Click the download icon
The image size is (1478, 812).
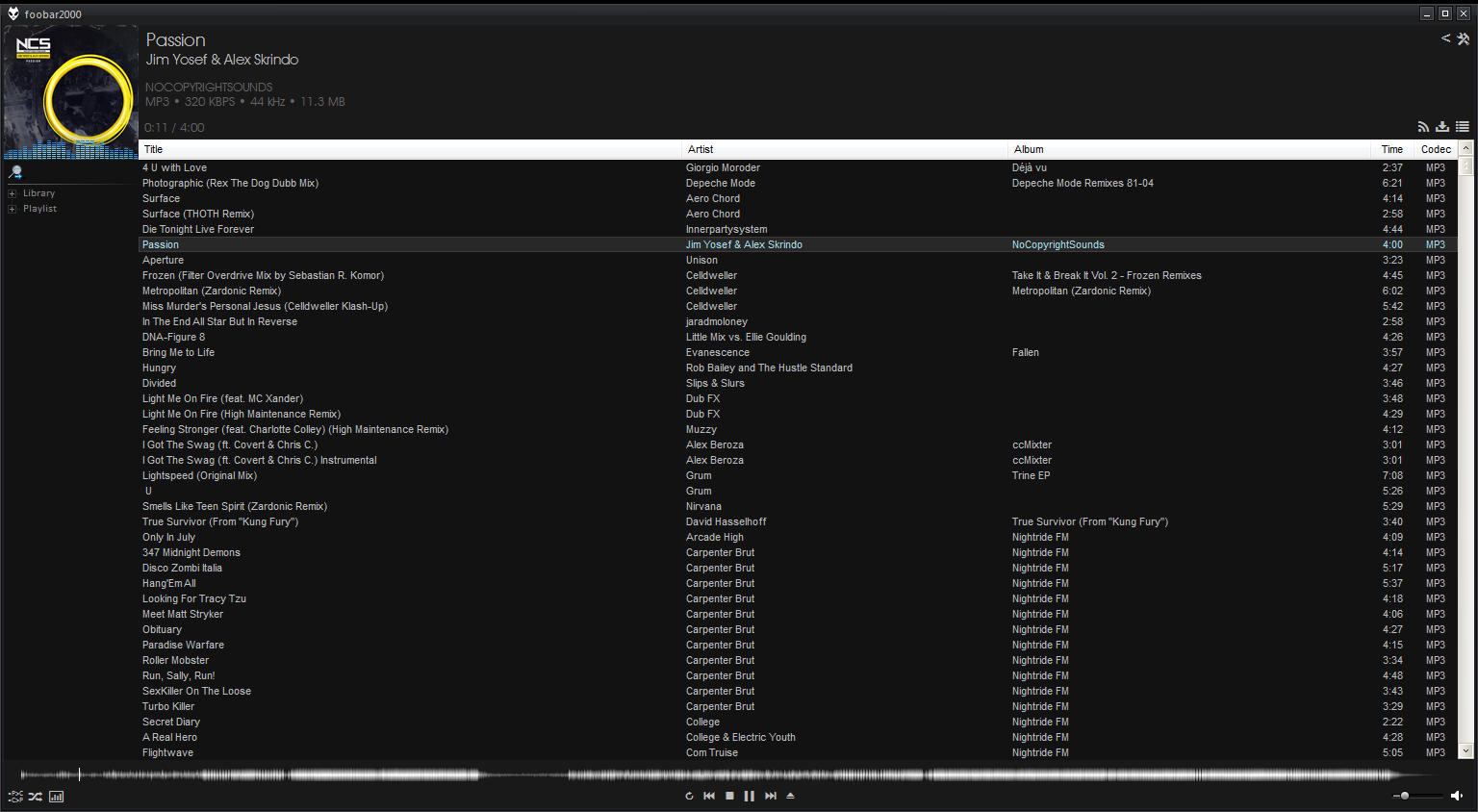pos(1442,127)
